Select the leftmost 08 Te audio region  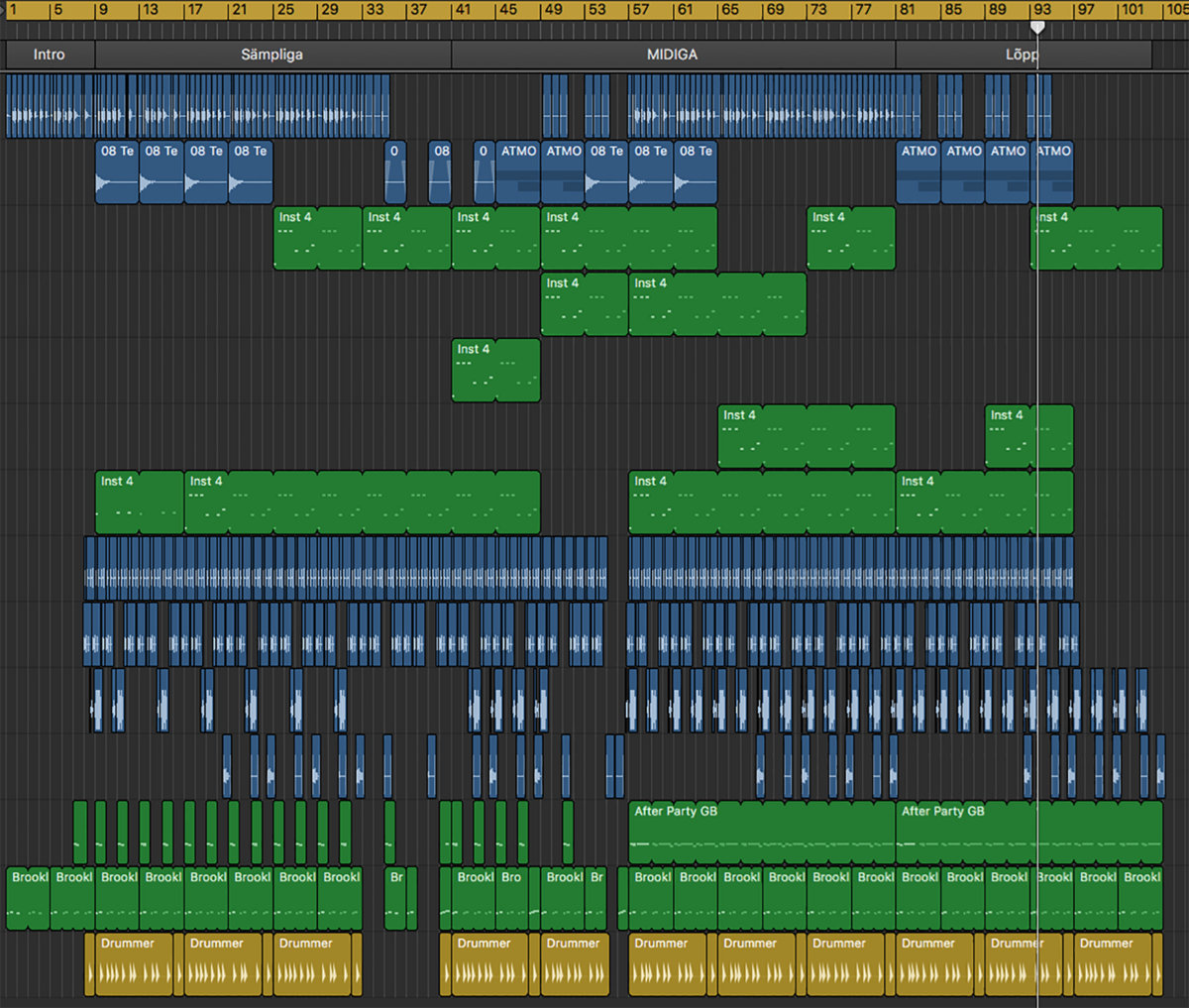(117, 171)
